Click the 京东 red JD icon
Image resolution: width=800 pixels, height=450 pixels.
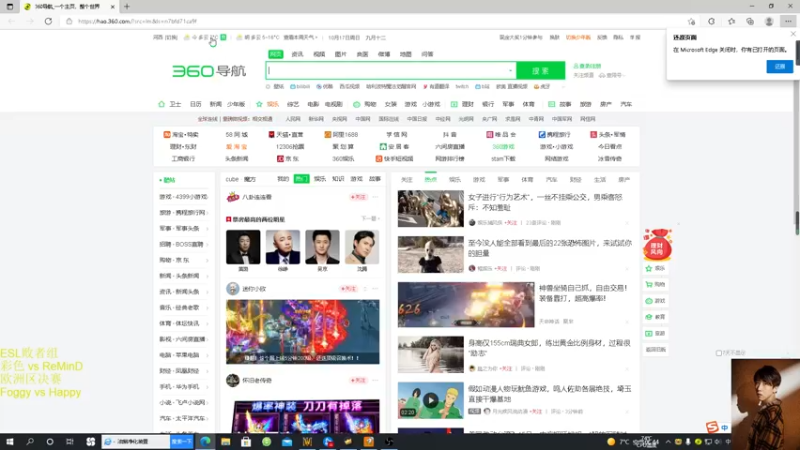tap(280, 159)
